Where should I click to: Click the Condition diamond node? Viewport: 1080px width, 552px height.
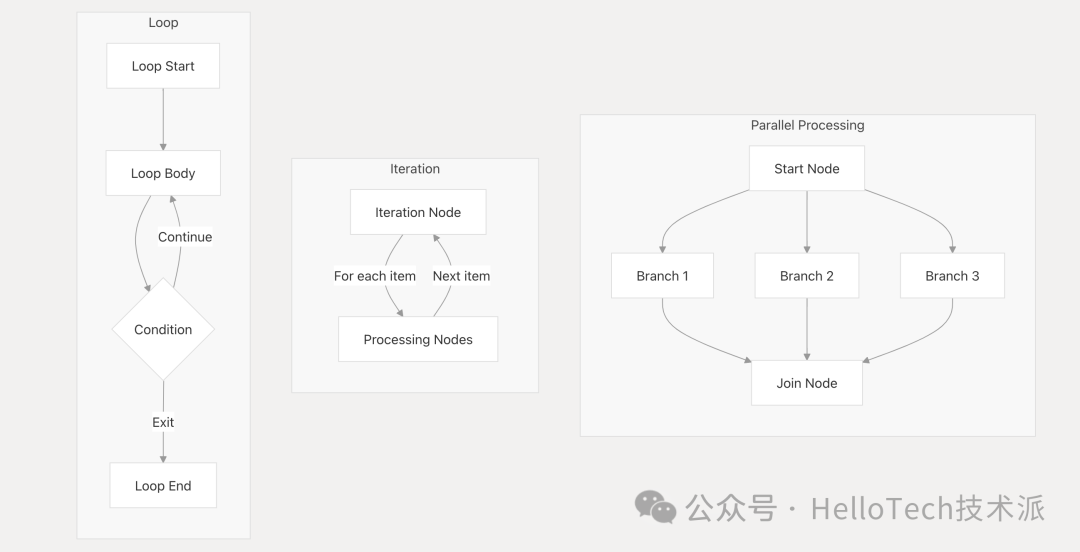point(163,330)
